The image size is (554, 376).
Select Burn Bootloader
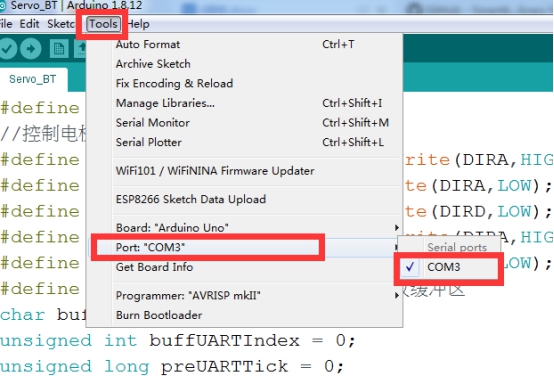point(244,315)
